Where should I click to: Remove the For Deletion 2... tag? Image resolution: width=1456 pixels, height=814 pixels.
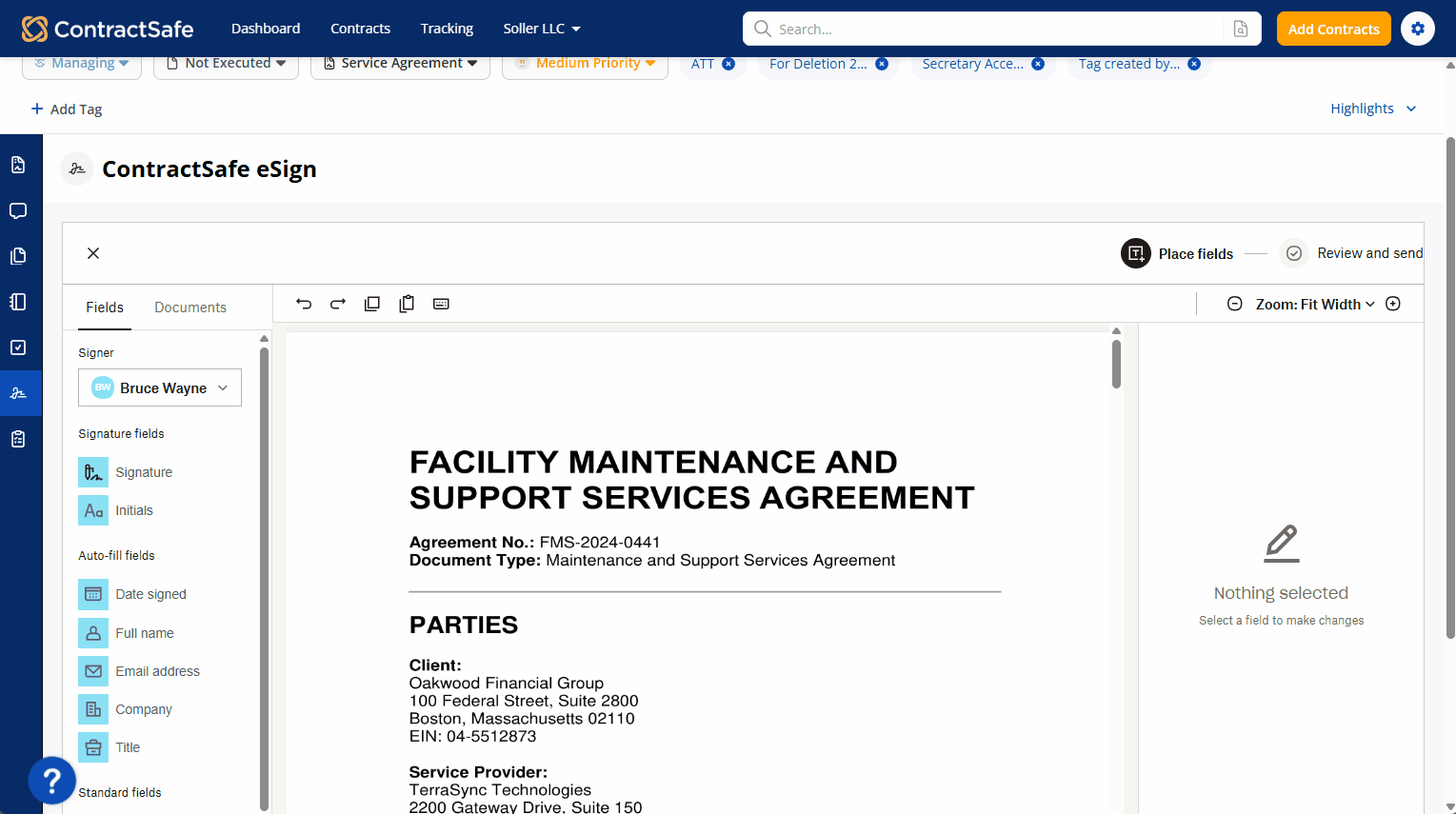click(x=882, y=64)
